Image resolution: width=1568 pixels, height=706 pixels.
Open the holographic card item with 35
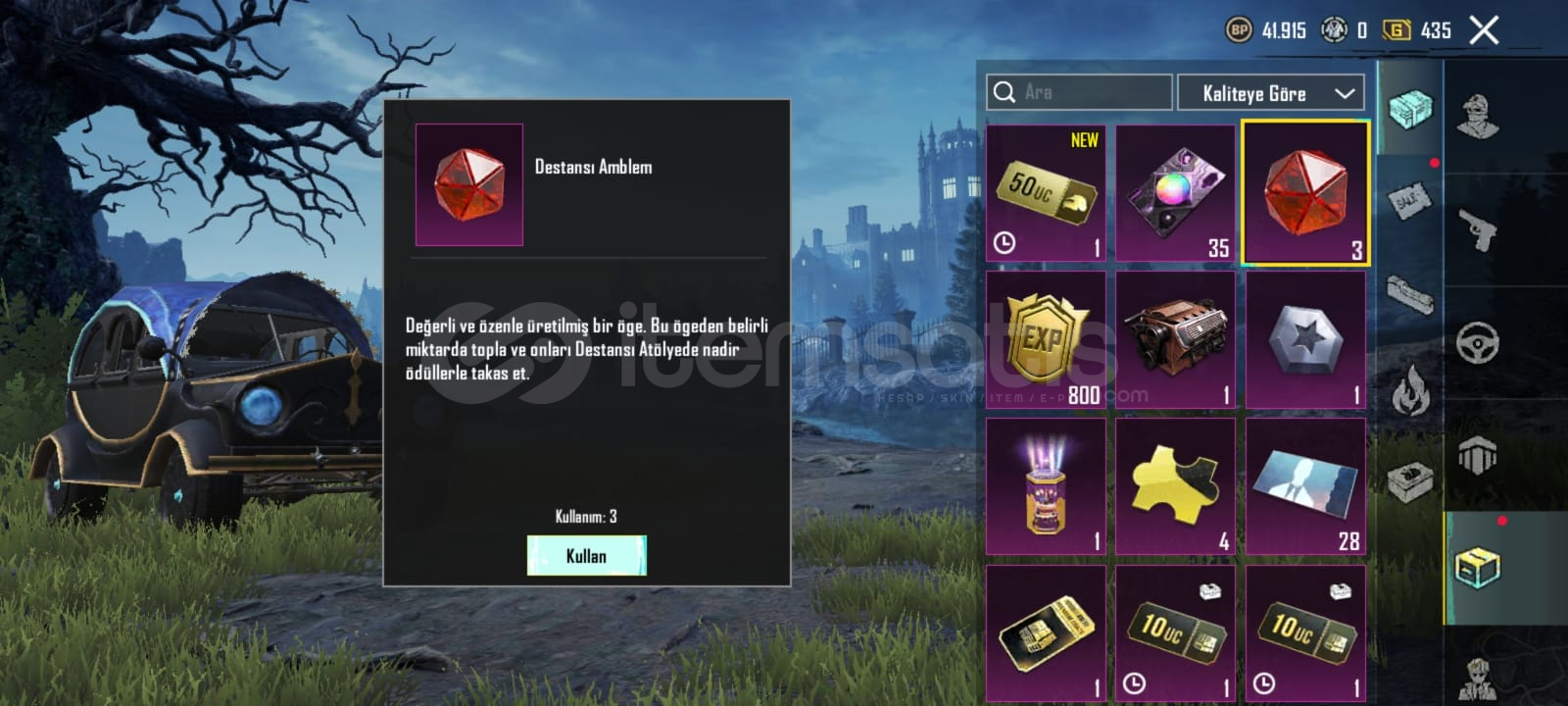coord(1175,192)
